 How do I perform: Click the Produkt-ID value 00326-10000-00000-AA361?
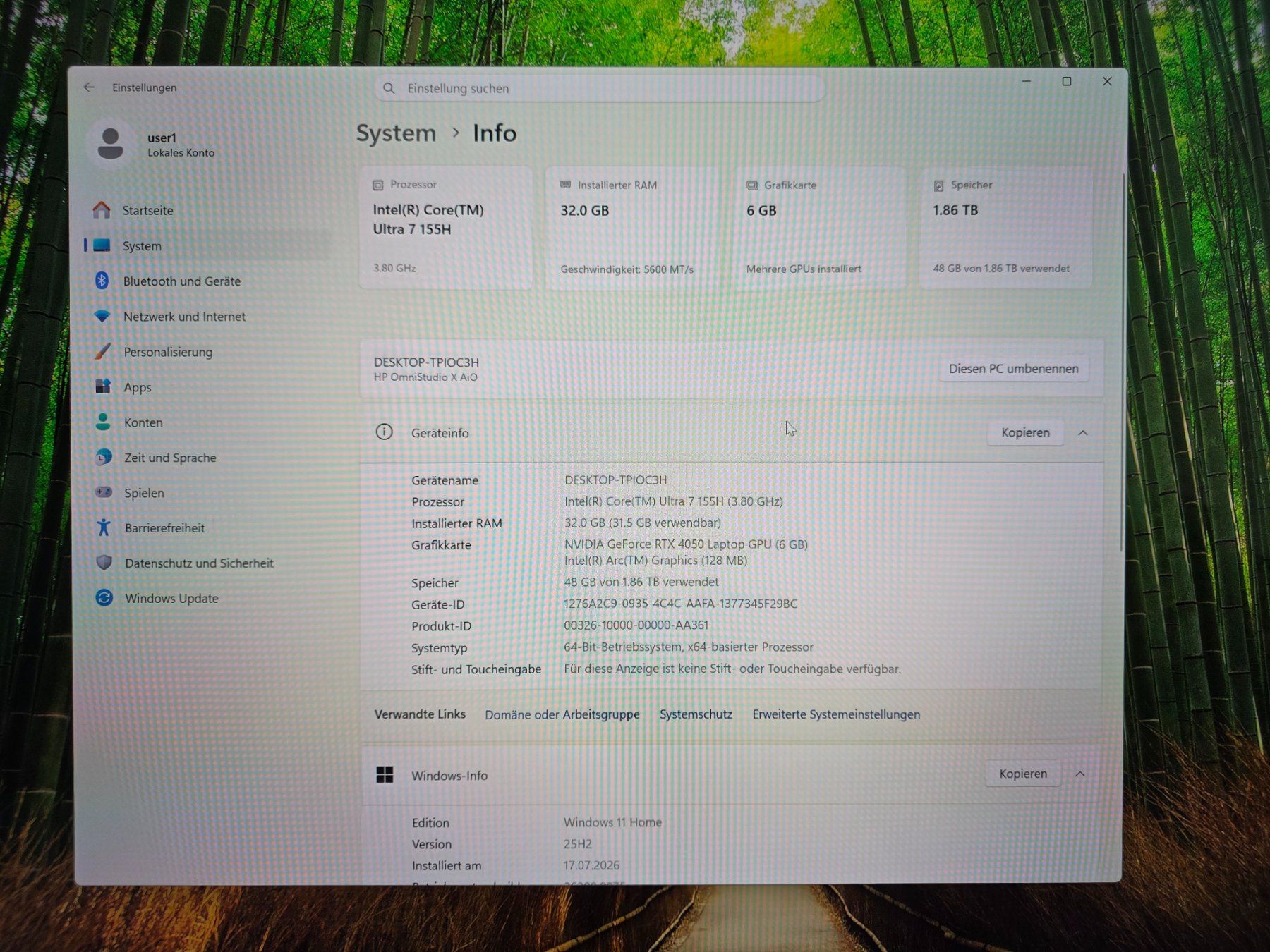pos(636,625)
